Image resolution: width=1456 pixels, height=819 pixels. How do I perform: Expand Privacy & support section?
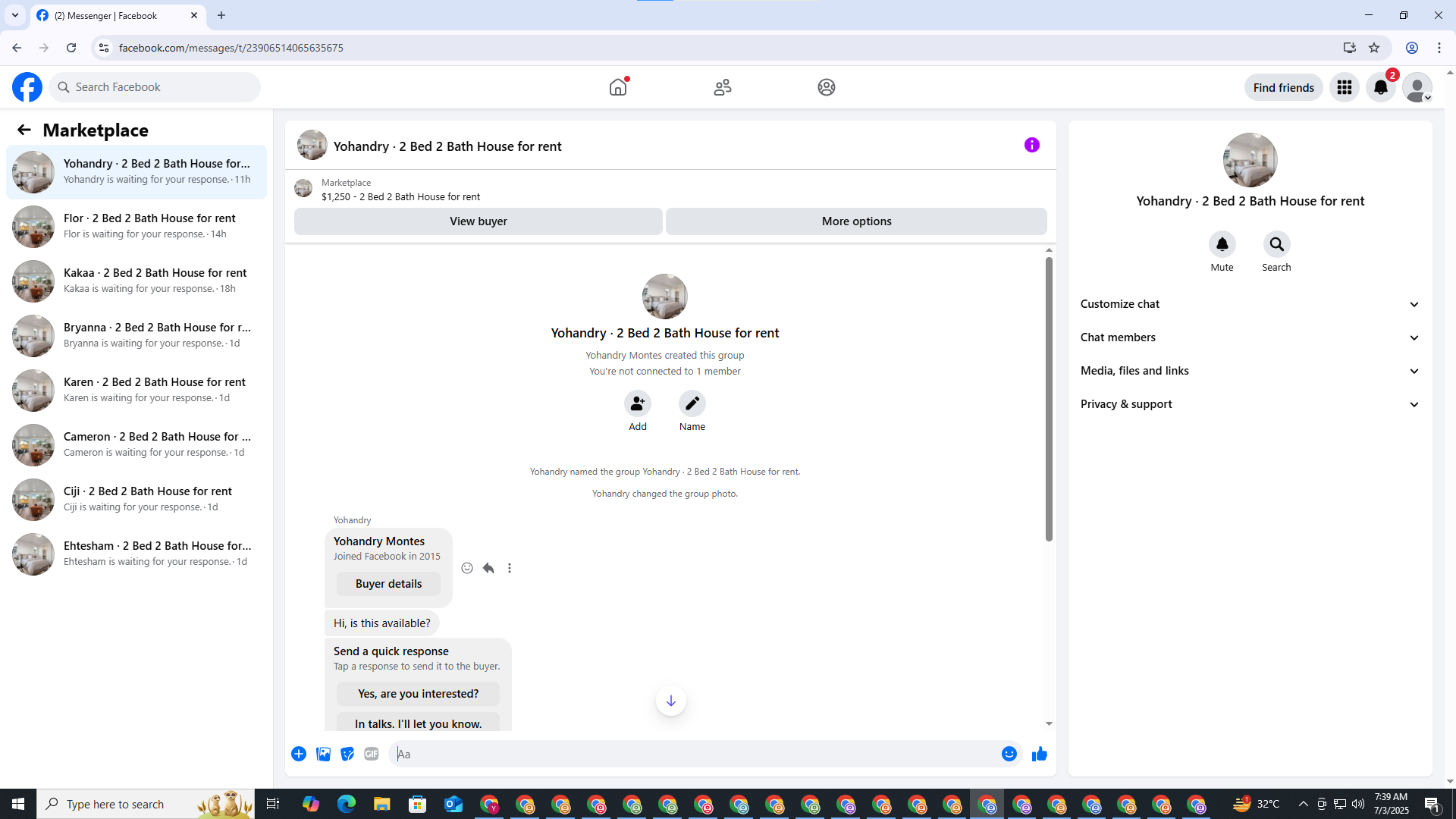point(1250,404)
